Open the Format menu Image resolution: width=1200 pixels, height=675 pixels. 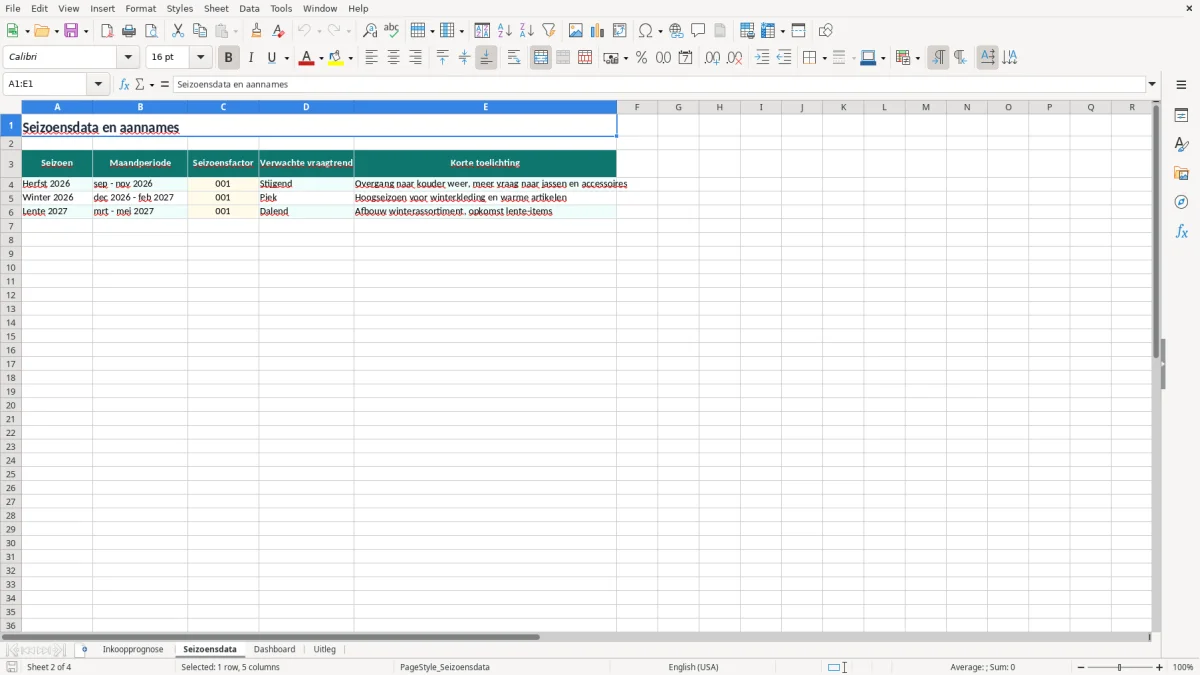coord(140,8)
